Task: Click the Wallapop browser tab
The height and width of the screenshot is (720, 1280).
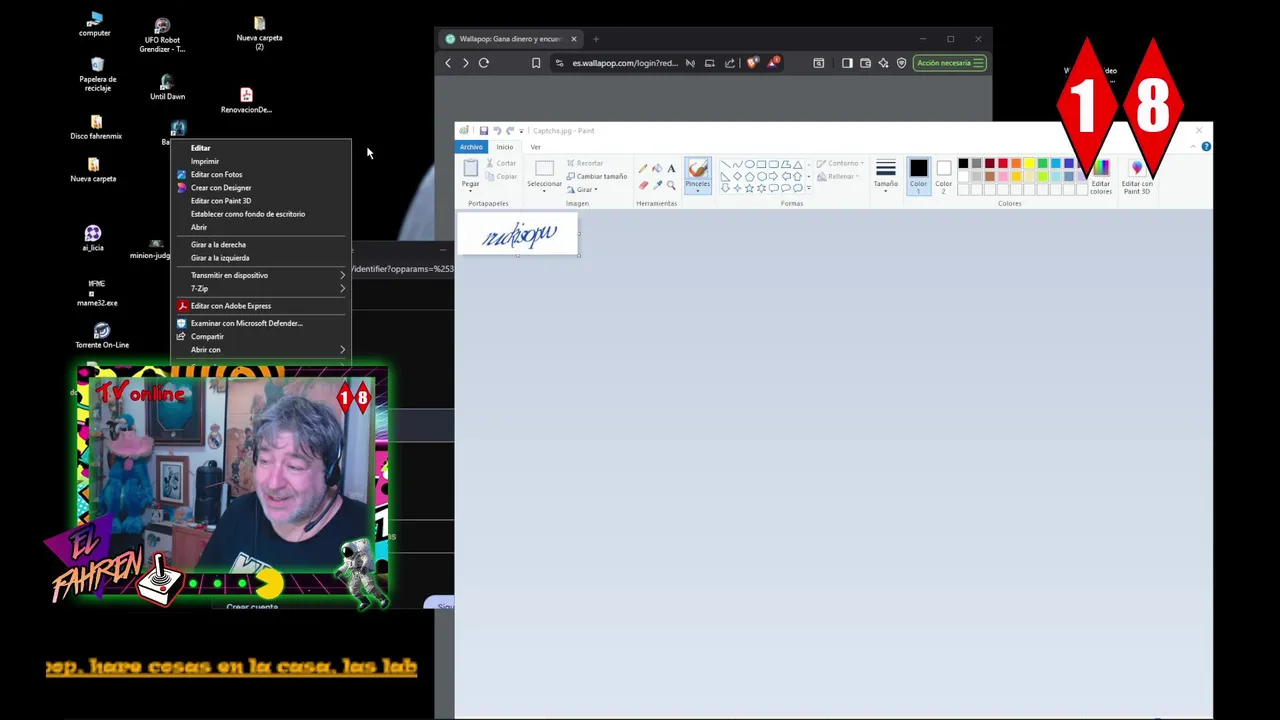Action: 510,39
